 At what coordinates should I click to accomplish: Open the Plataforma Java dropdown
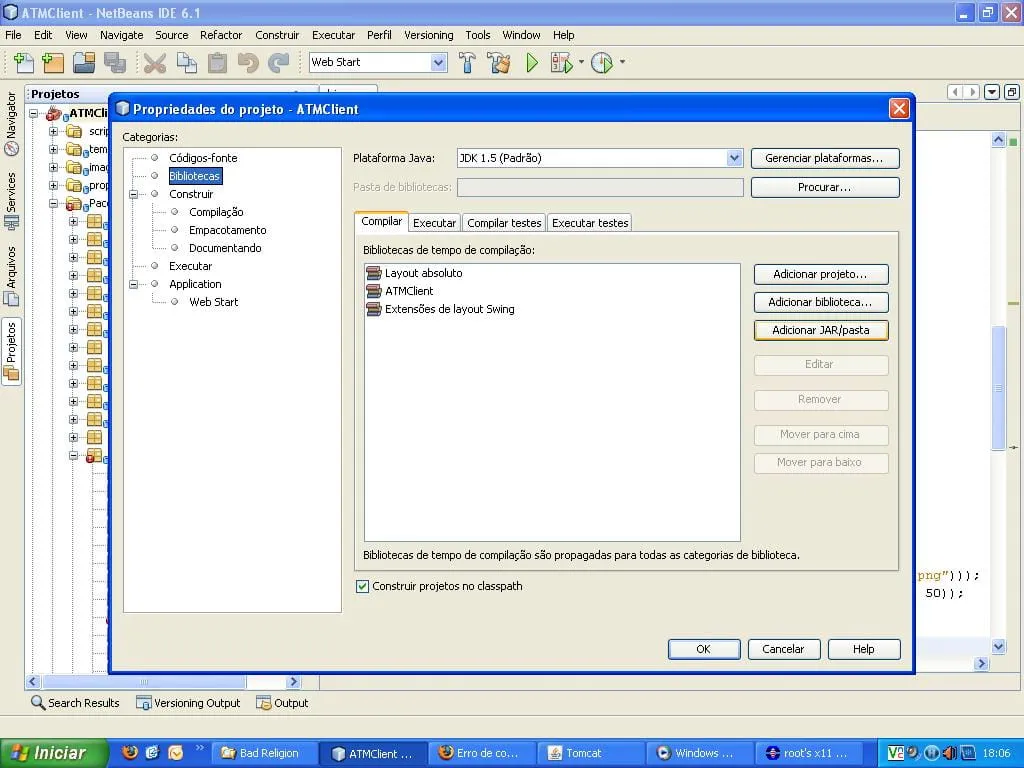pyautogui.click(x=734, y=158)
